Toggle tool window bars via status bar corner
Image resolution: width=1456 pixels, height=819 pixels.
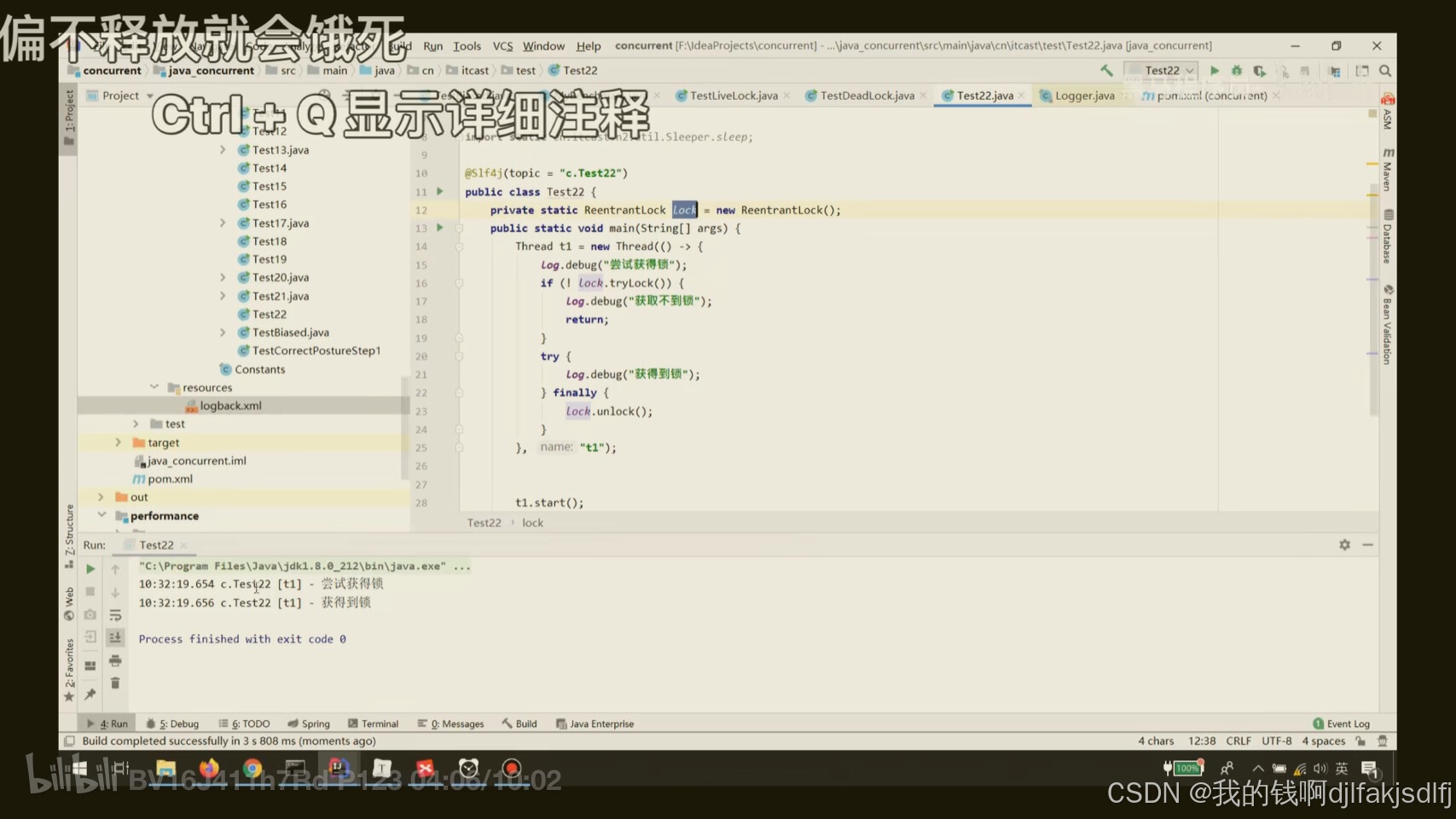pyautogui.click(x=70, y=741)
